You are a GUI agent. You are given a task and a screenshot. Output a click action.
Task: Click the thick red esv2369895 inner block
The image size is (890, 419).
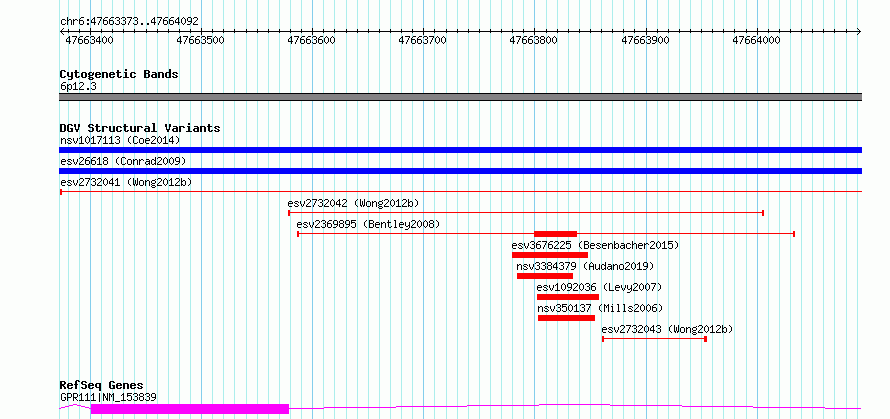556,234
